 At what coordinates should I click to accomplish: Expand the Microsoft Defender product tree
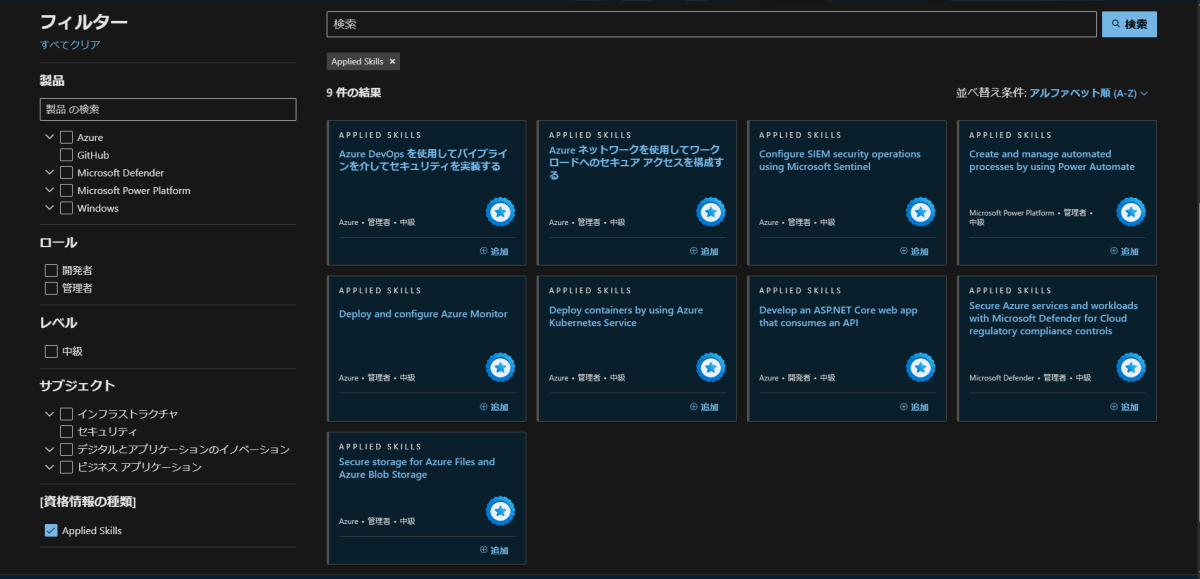(49, 172)
